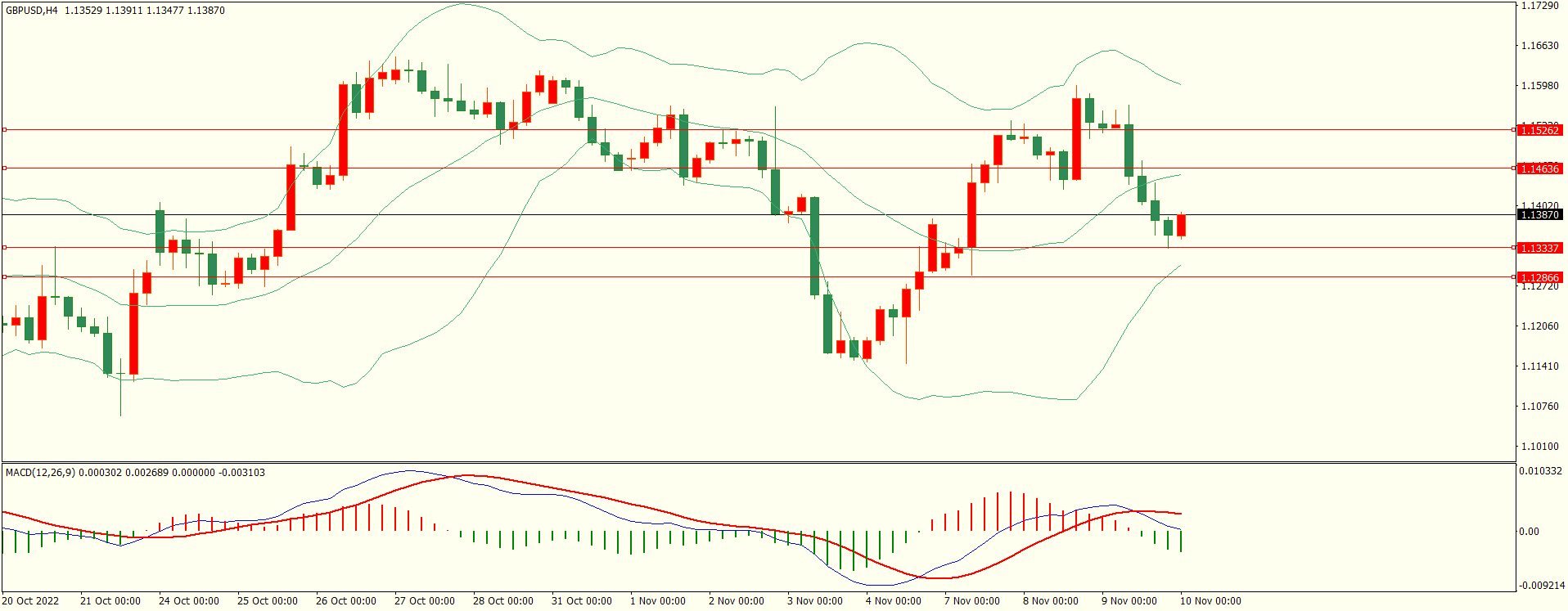Click the 4 Nov 00:00 date label
The image size is (1568, 611).
(x=894, y=601)
